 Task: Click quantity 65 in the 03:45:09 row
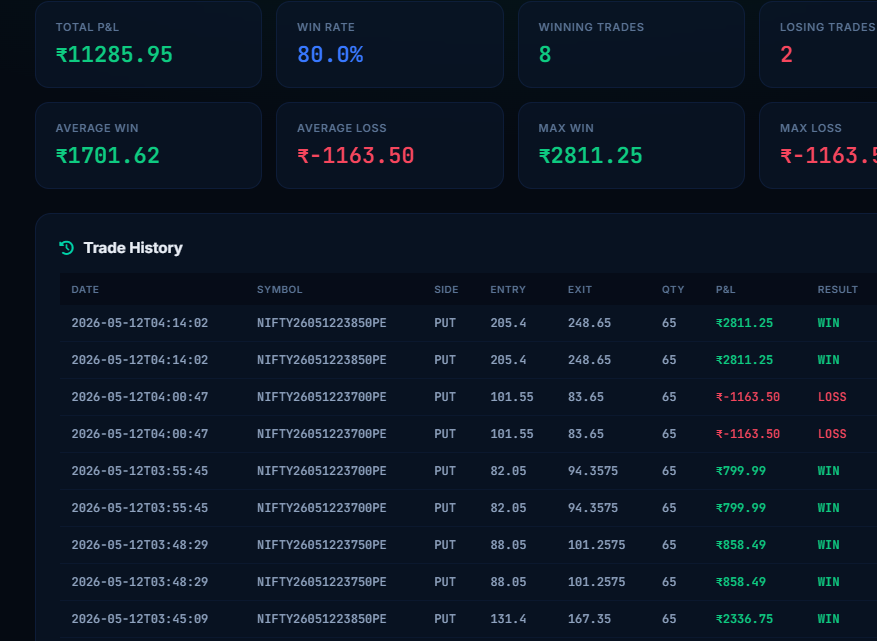click(669, 619)
